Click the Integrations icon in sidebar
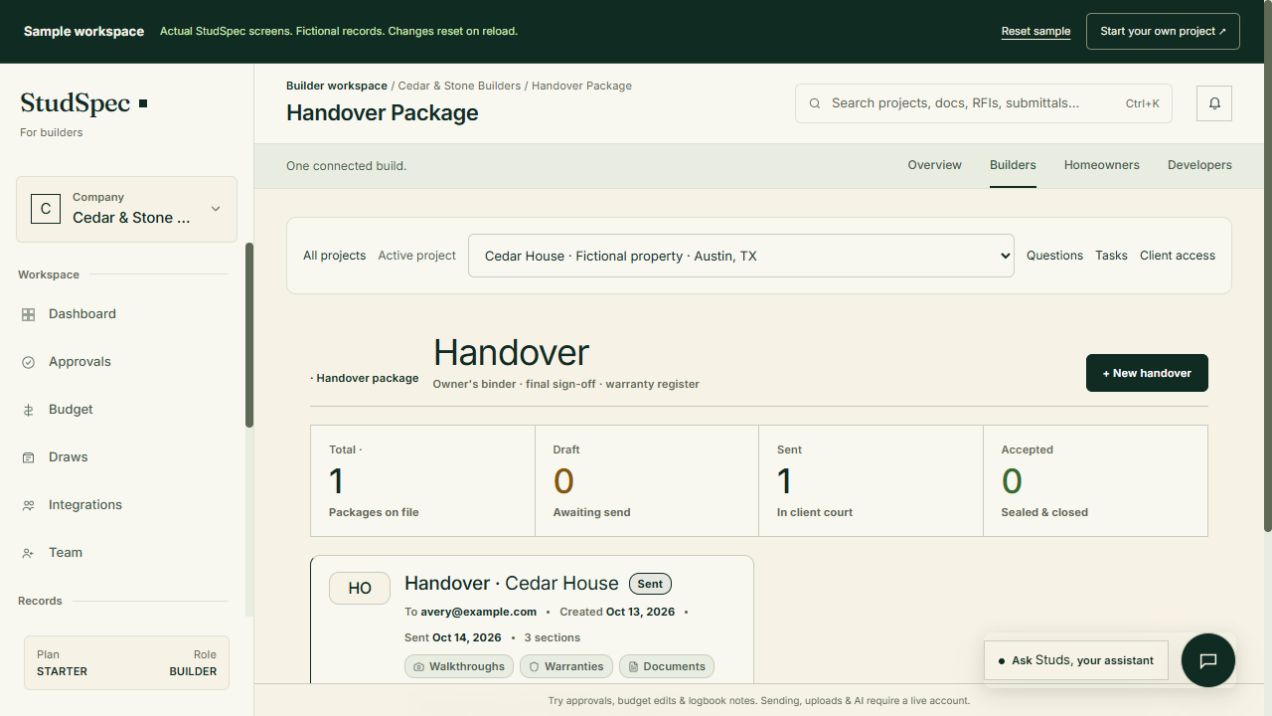Viewport: 1272px width, 716px height. click(x=28, y=505)
